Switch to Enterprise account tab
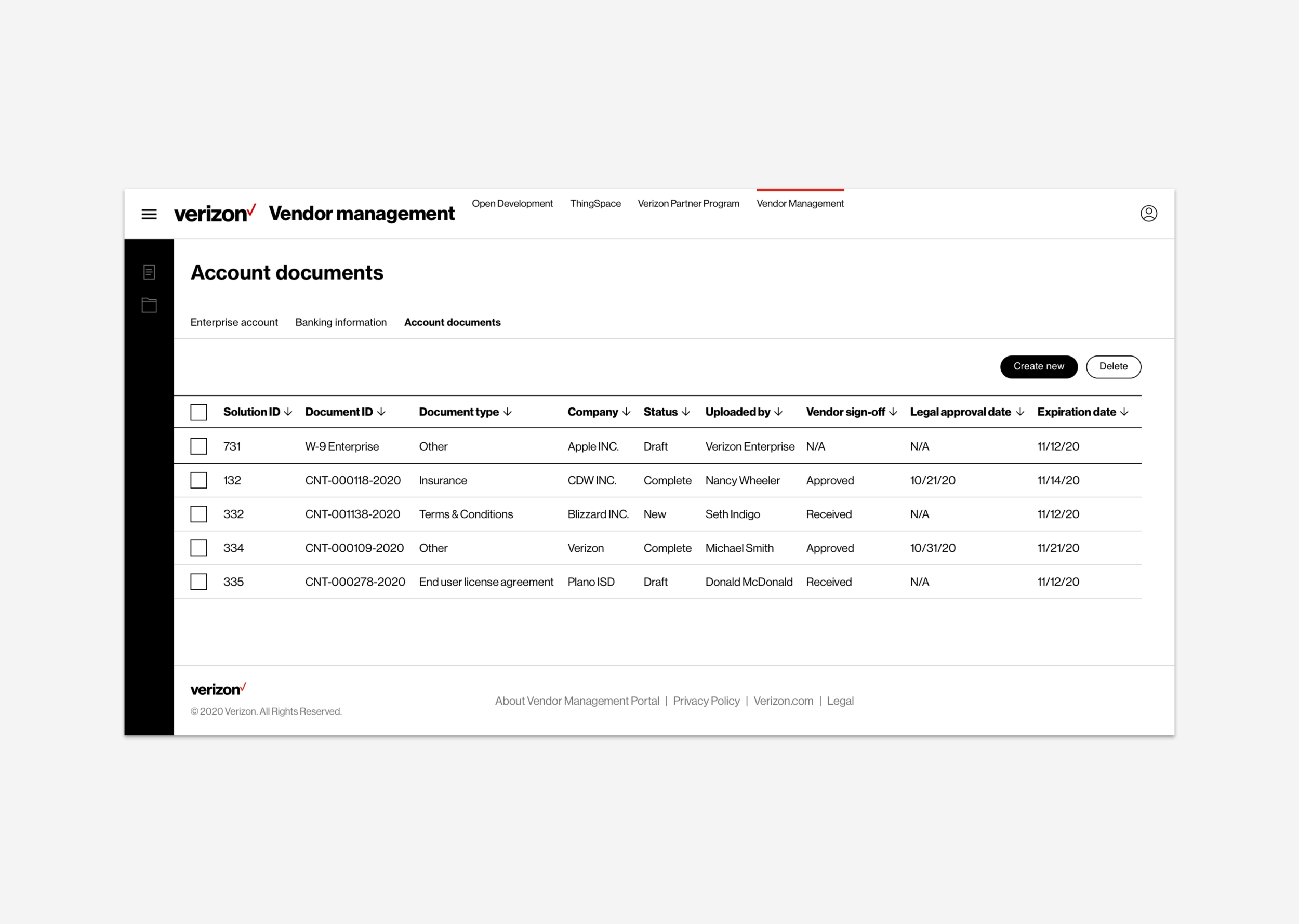 point(234,322)
